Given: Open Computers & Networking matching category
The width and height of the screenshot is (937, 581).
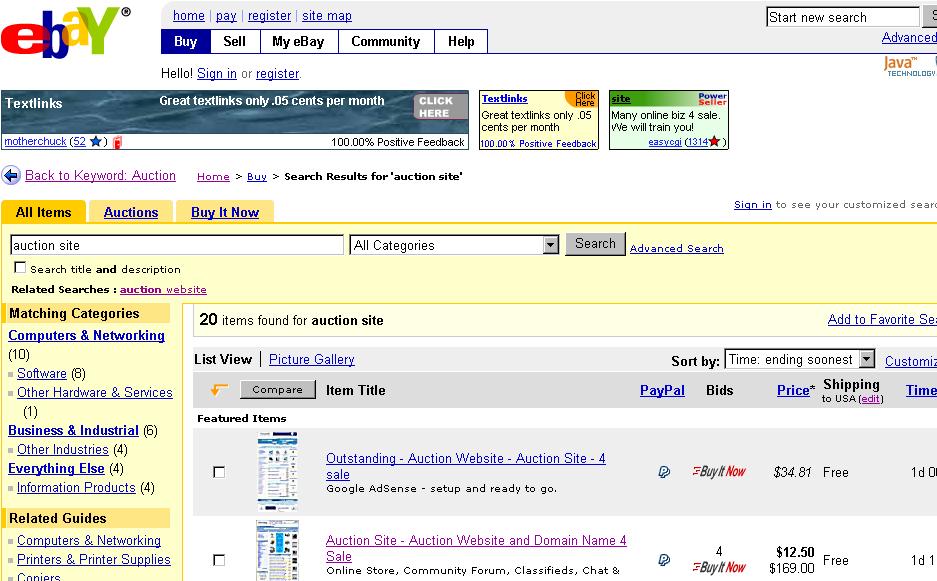Looking at the screenshot, I should click(x=87, y=336).
